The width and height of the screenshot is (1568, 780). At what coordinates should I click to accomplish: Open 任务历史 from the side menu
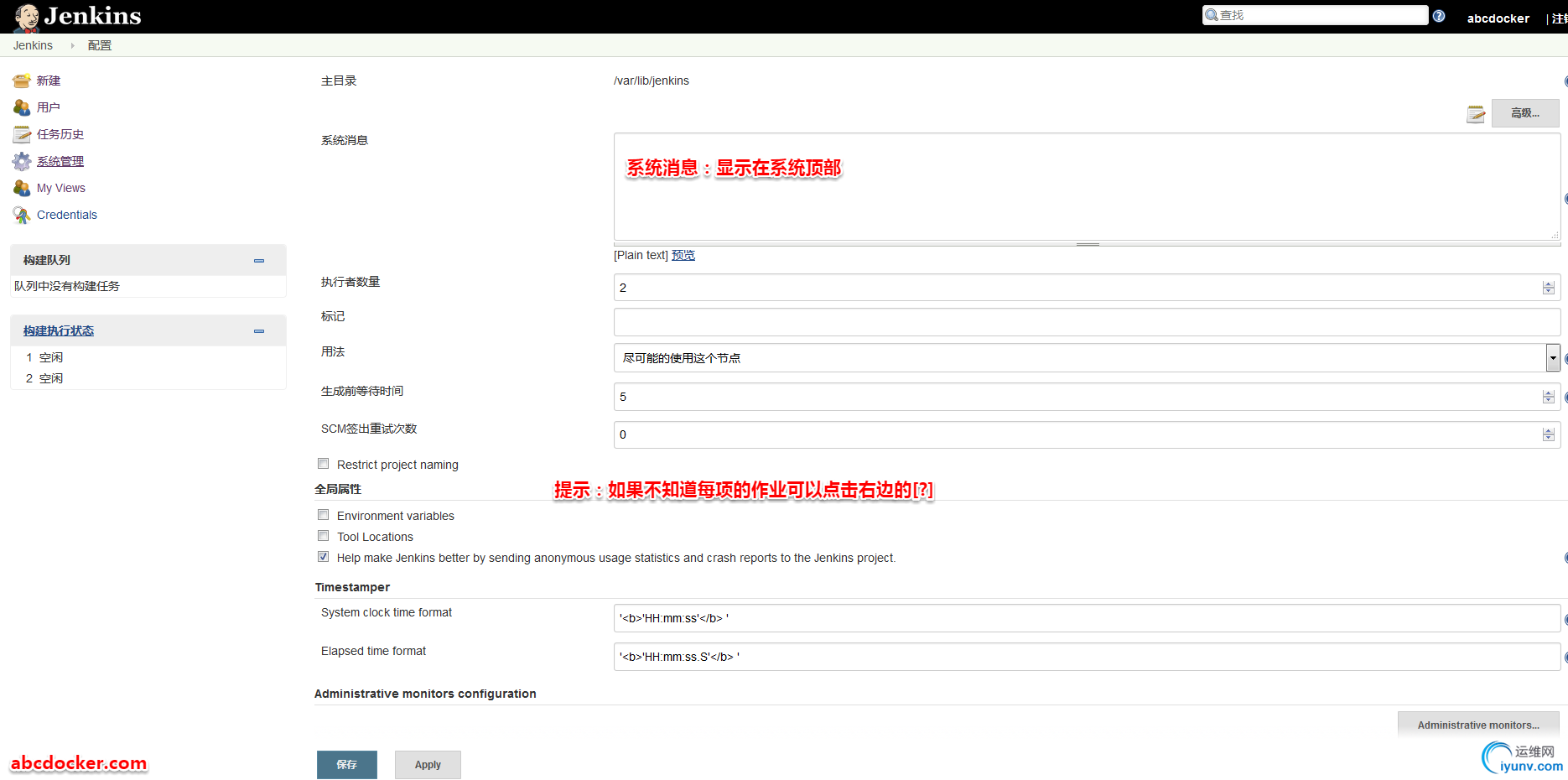pos(60,134)
